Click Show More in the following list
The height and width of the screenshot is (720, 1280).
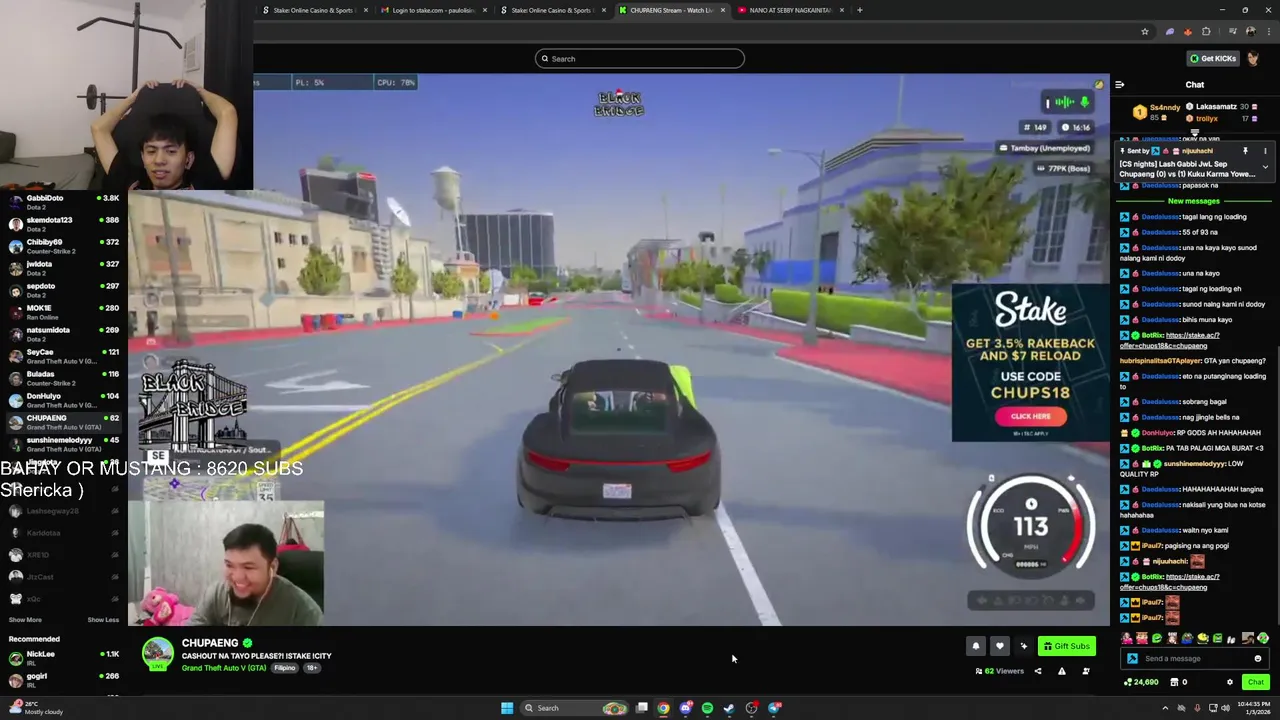click(24, 619)
